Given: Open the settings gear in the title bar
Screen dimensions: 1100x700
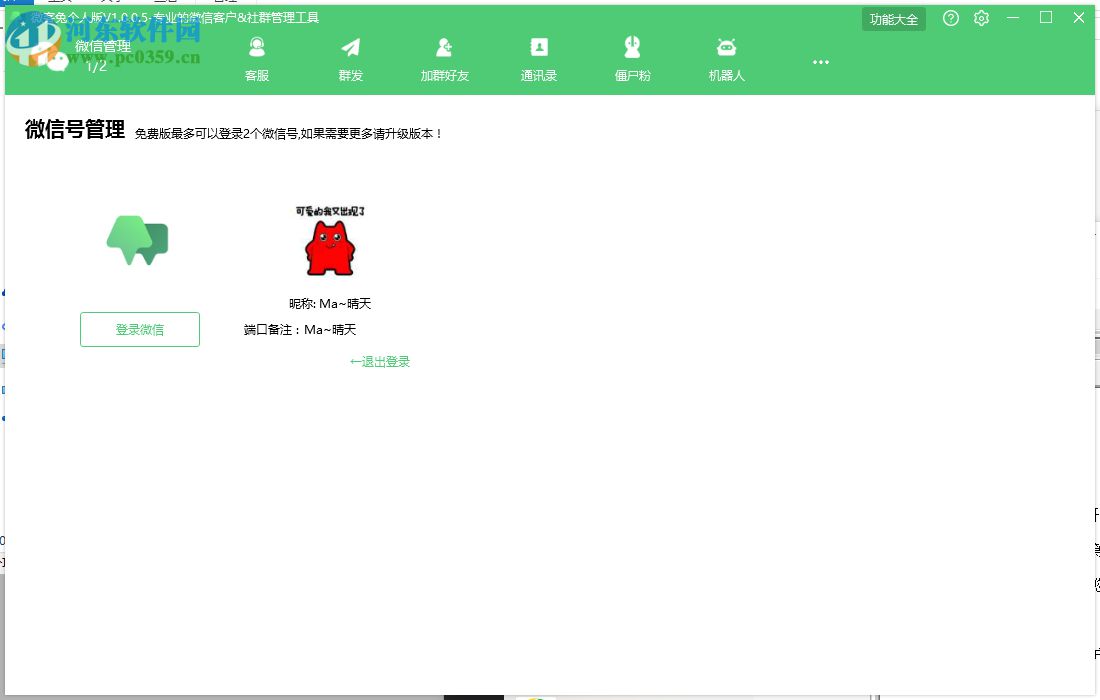Looking at the screenshot, I should (x=981, y=18).
